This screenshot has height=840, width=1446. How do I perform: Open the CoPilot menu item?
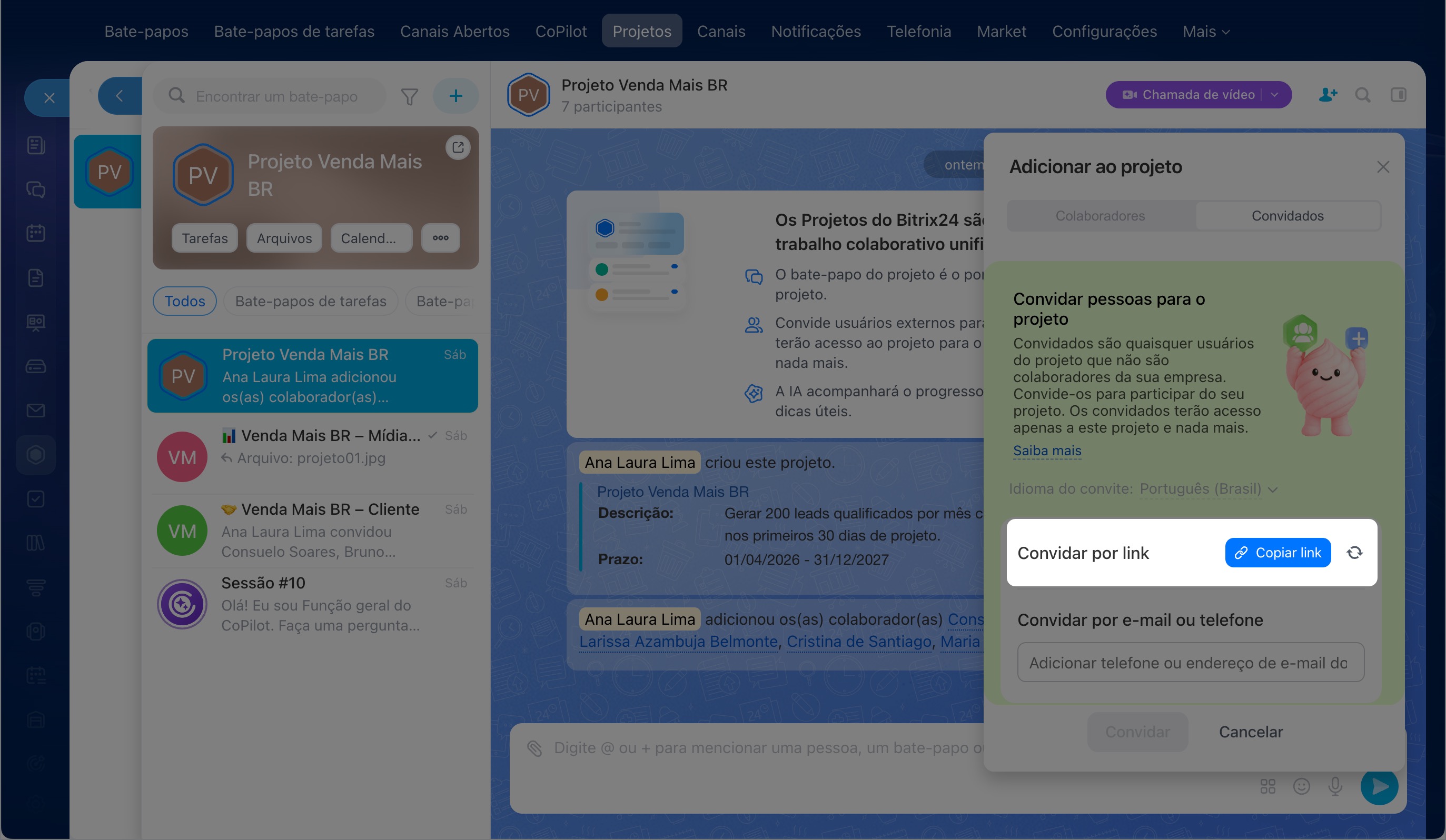(x=561, y=31)
